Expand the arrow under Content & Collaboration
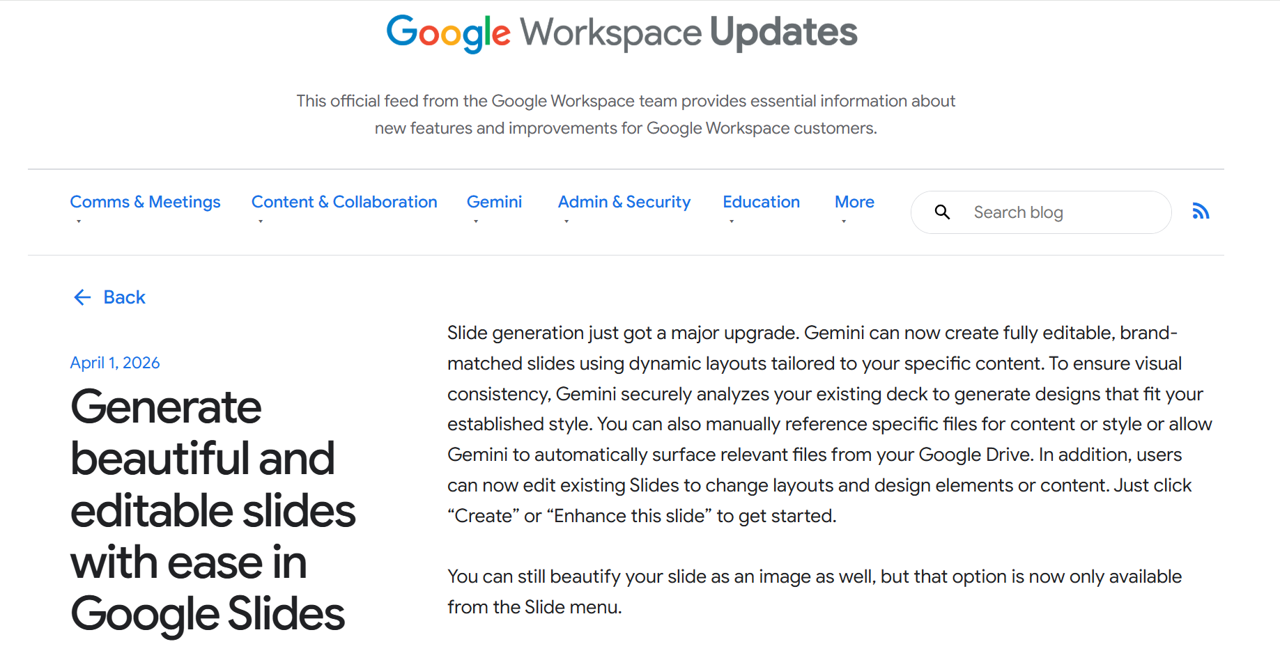Image resolution: width=1280 pixels, height=660 pixels. point(260,222)
